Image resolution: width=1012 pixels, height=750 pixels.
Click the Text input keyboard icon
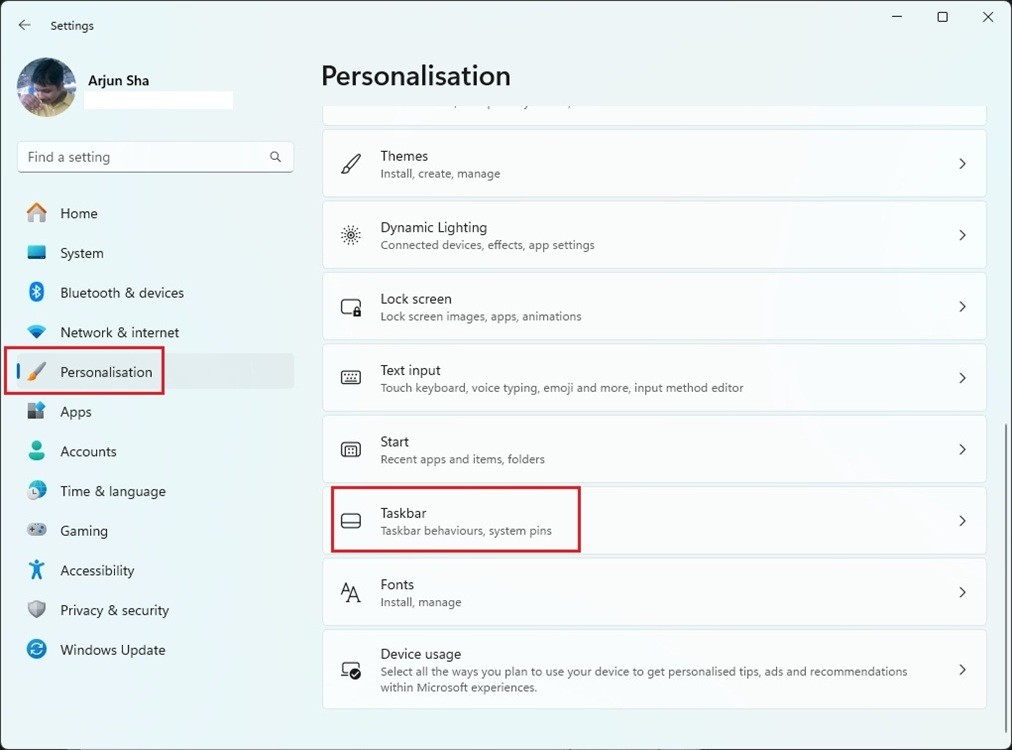pyautogui.click(x=350, y=378)
